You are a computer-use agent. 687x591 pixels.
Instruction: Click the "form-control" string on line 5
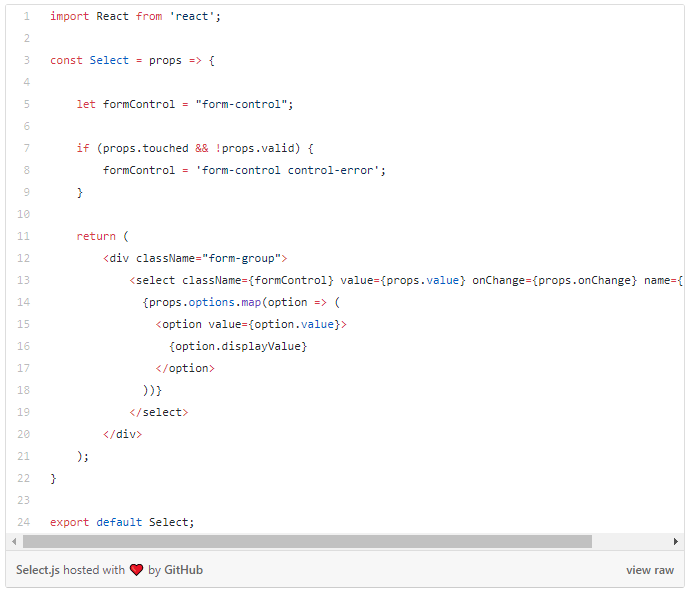point(241,104)
